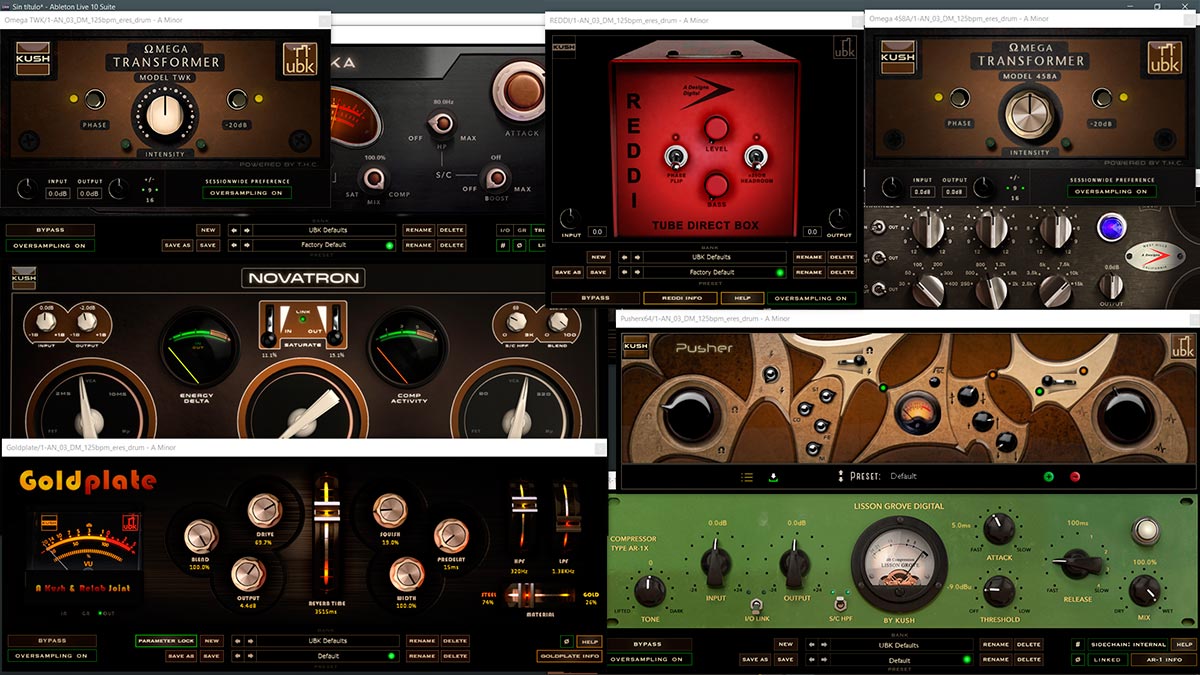This screenshot has height=675, width=1200.
Task: Click the blue lamp on the EQ behind 458A
Action: [1110, 229]
